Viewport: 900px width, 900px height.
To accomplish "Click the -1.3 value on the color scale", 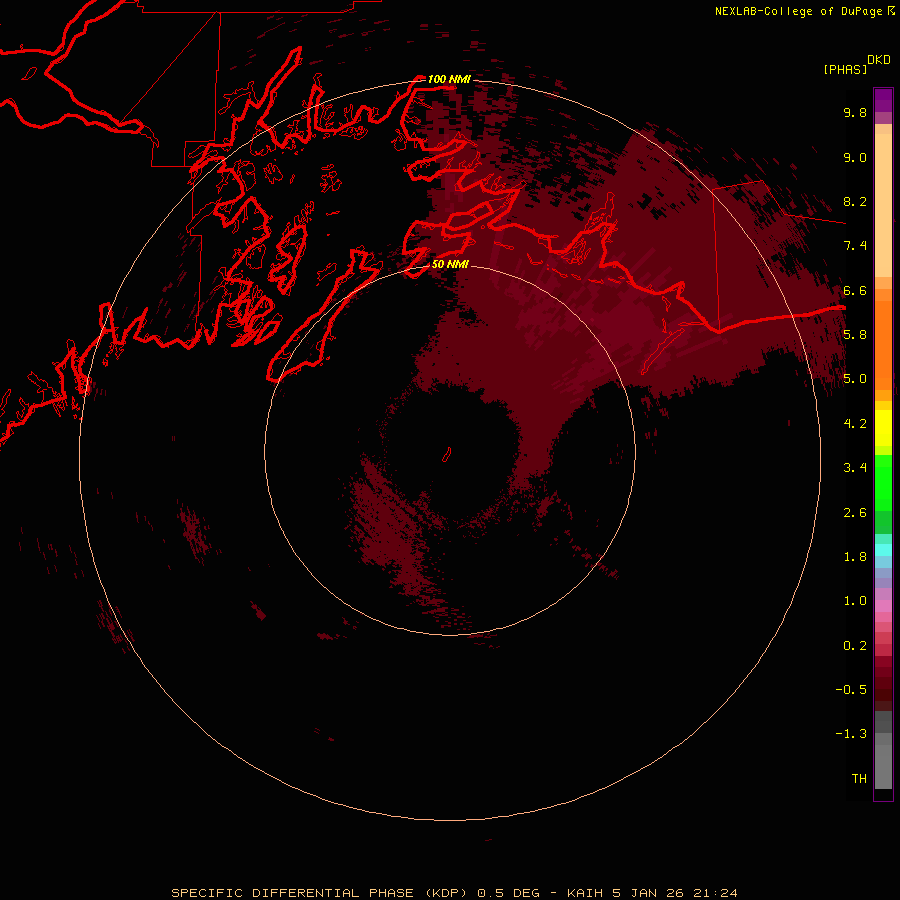I will point(851,734).
